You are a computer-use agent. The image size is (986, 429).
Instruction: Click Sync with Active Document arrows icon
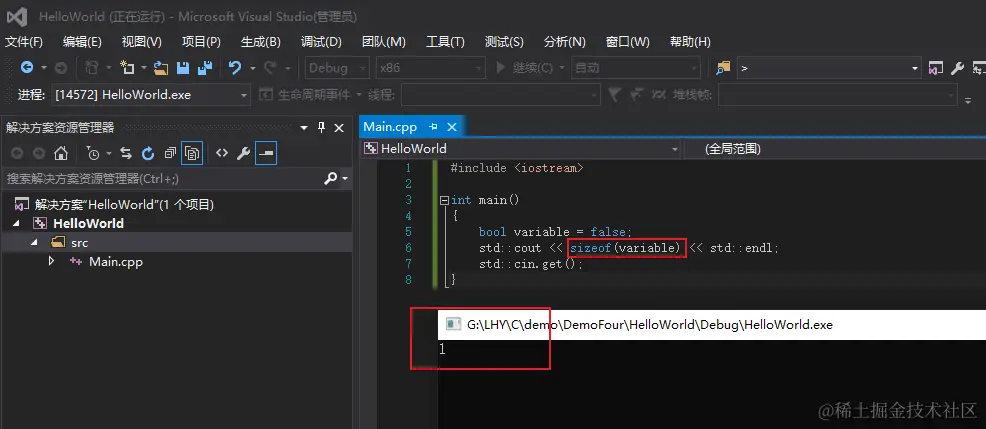coord(126,153)
